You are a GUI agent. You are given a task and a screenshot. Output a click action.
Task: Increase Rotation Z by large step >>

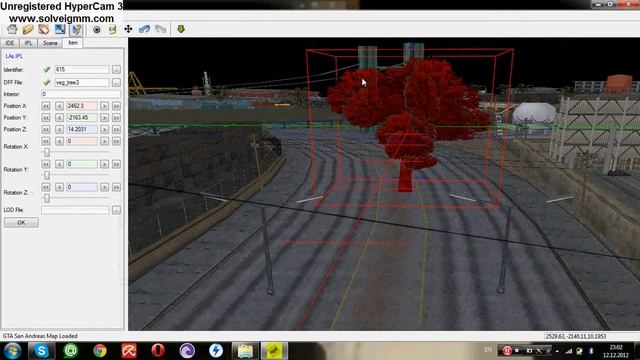[x=116, y=187]
